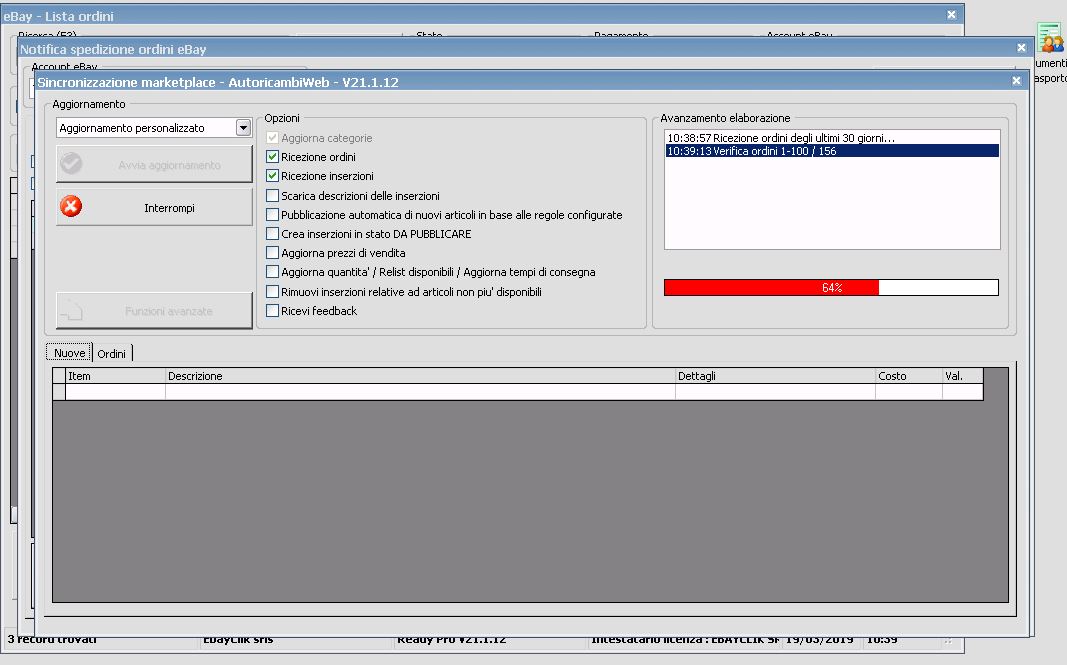This screenshot has height=665, width=1067.
Task: Enable Pubblicazione automatica di nuovi articoli
Action: click(x=272, y=214)
